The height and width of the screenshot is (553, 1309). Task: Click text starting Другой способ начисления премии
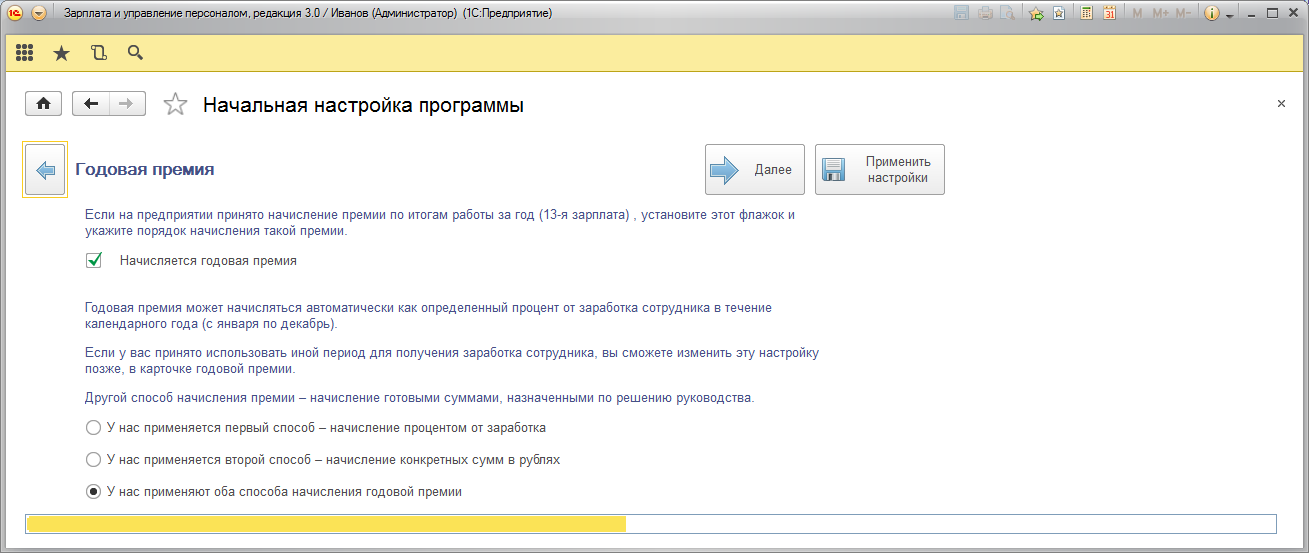[x=420, y=398]
